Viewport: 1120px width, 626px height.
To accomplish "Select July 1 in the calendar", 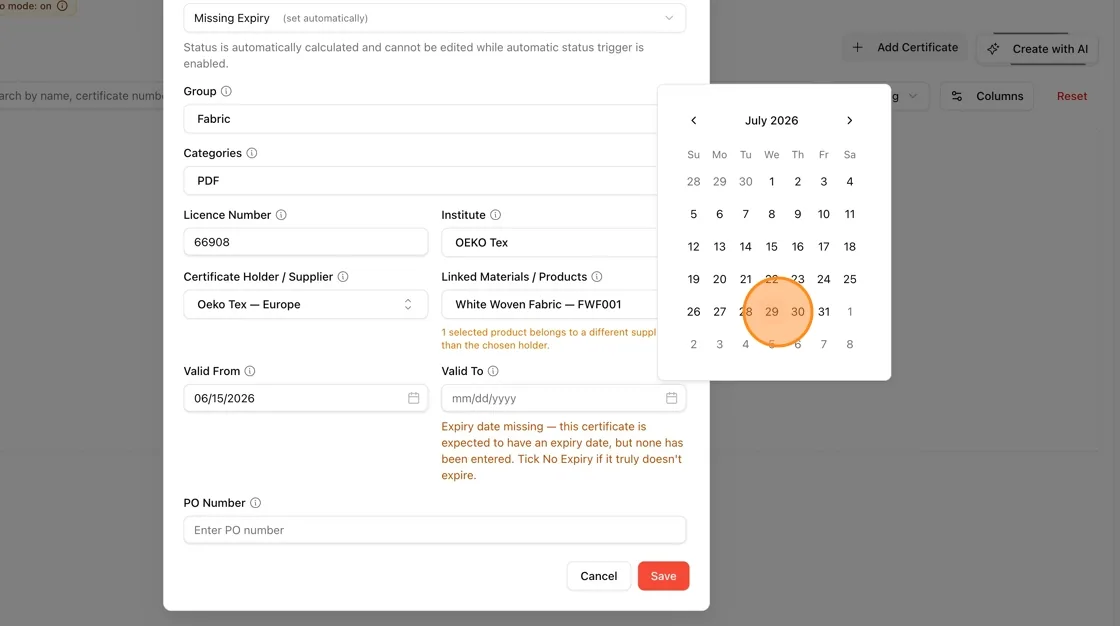I will pyautogui.click(x=771, y=182).
